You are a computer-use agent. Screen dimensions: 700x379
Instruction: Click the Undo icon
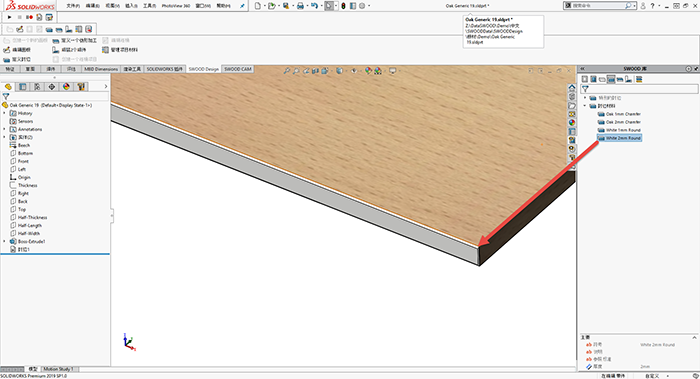coord(314,6)
